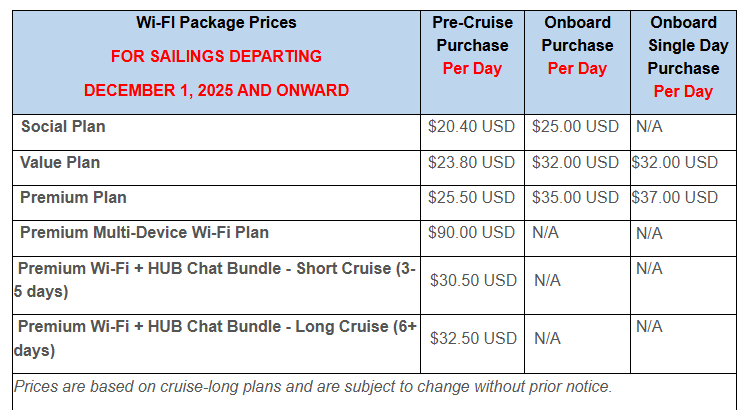The width and height of the screenshot is (747, 410).
Task: Click the Short Cruise HUB Chat Bundle label
Action: pyautogui.click(x=216, y=279)
